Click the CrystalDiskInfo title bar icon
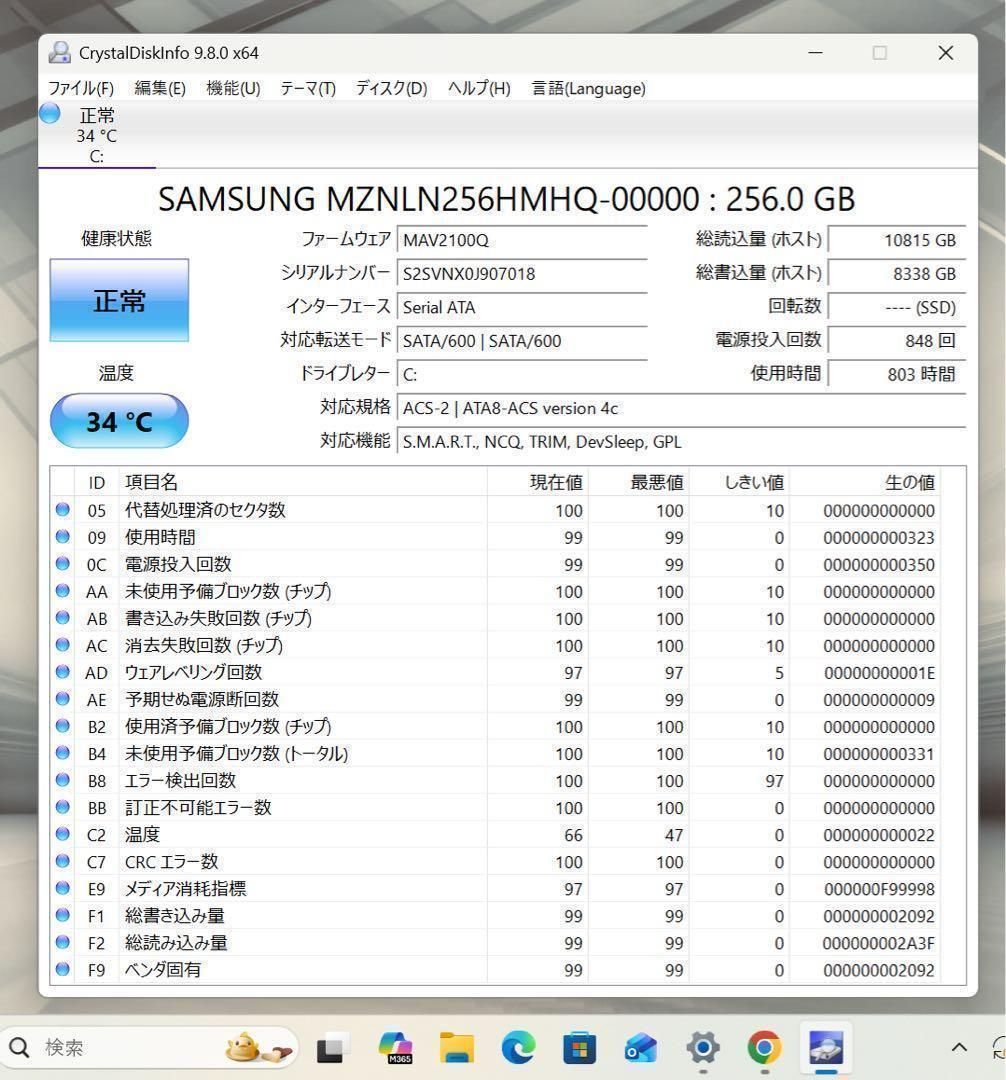This screenshot has width=1006, height=1080. tap(60, 53)
